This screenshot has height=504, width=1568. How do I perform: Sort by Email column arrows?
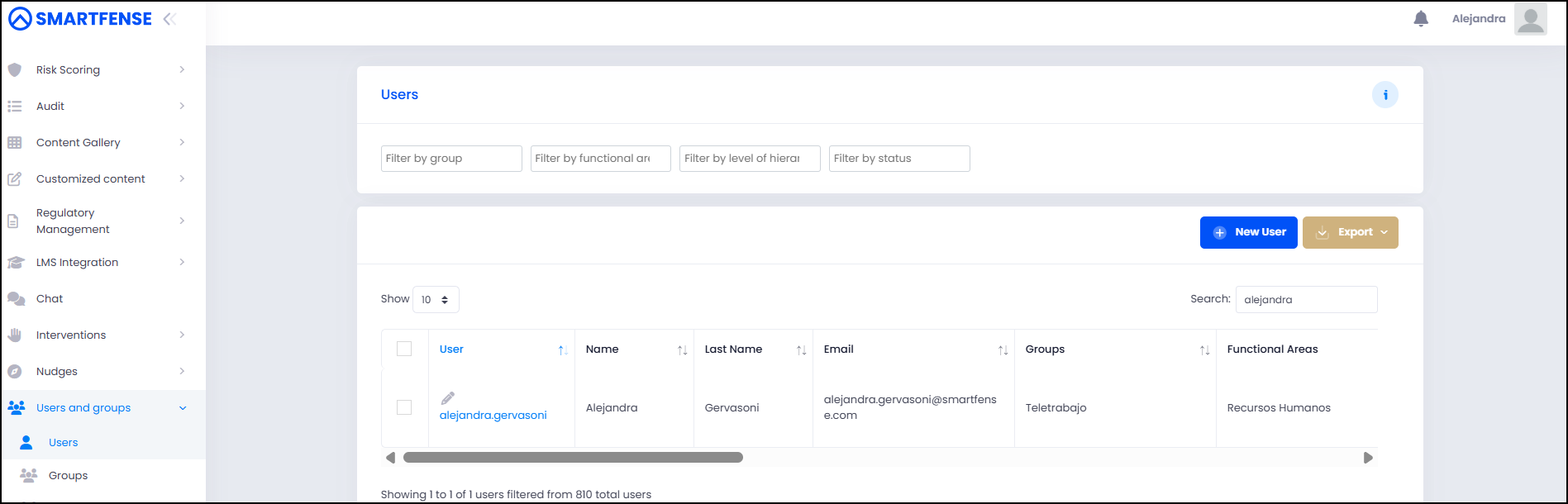[1003, 350]
